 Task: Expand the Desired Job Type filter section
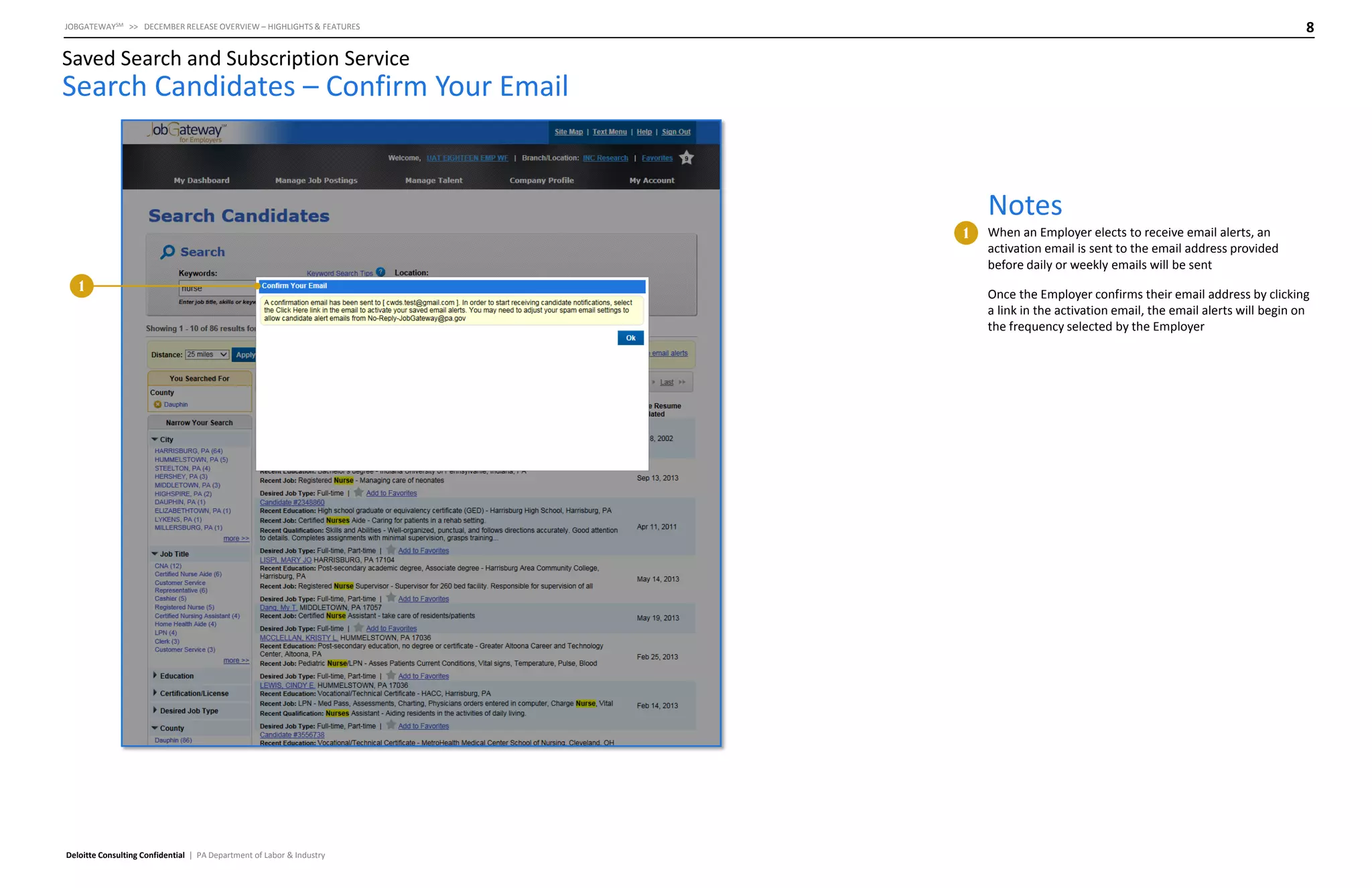(155, 710)
